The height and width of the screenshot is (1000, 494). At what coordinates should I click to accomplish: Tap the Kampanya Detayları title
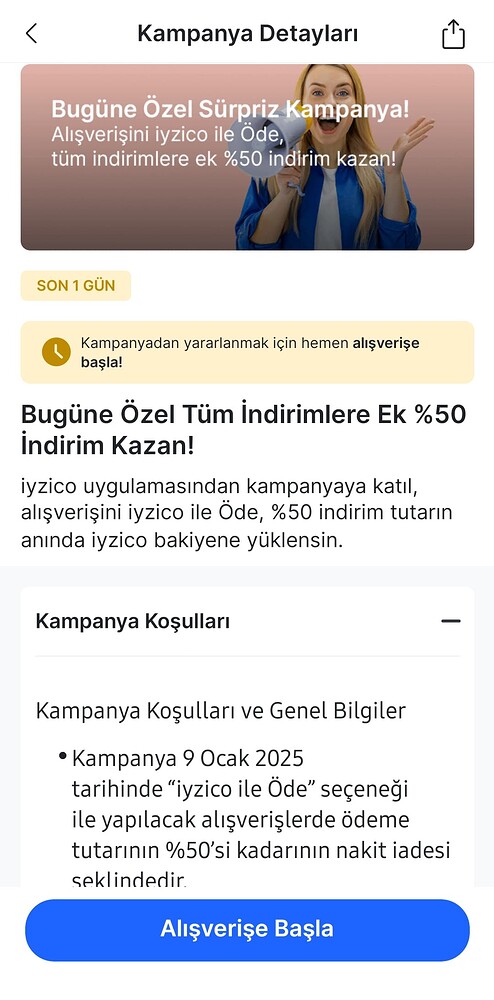pyautogui.click(x=247, y=34)
